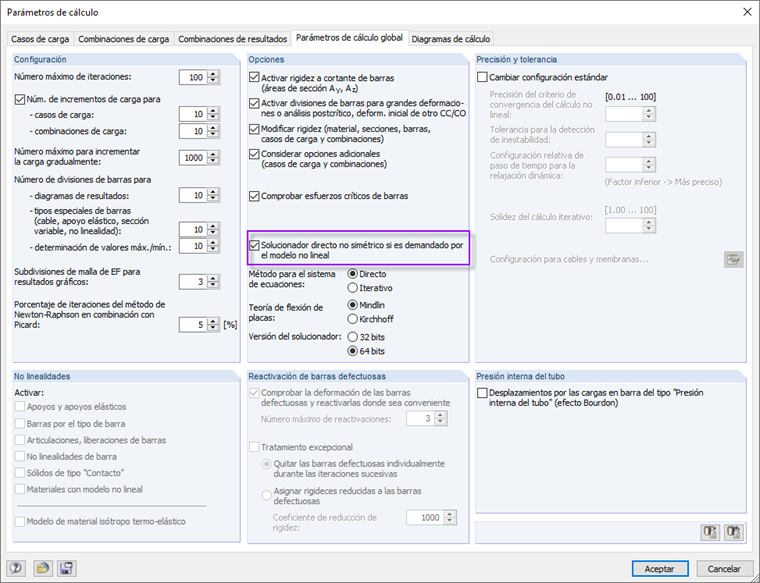760x583 pixels.
Task: Select Parámetros de cálculo global tab
Action: tap(349, 37)
